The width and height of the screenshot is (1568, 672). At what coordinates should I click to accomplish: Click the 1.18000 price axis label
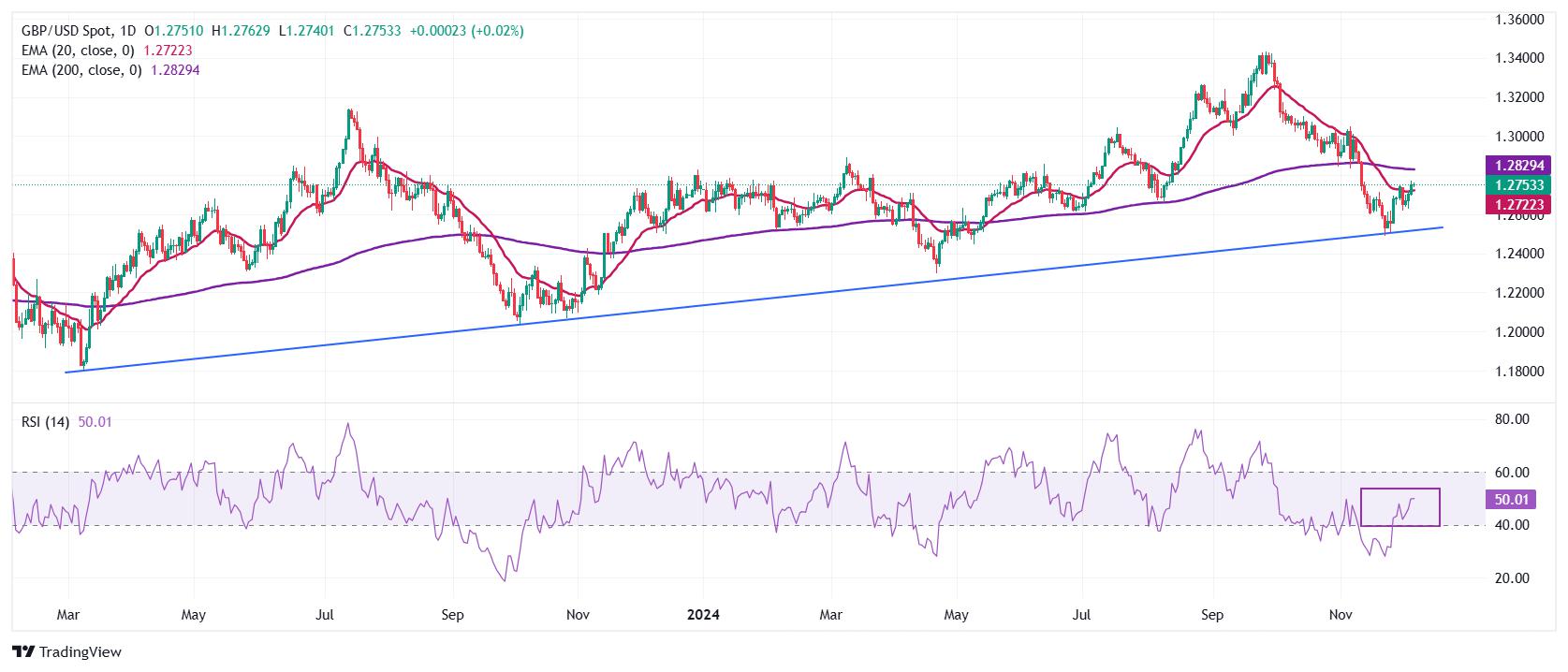point(1517,372)
